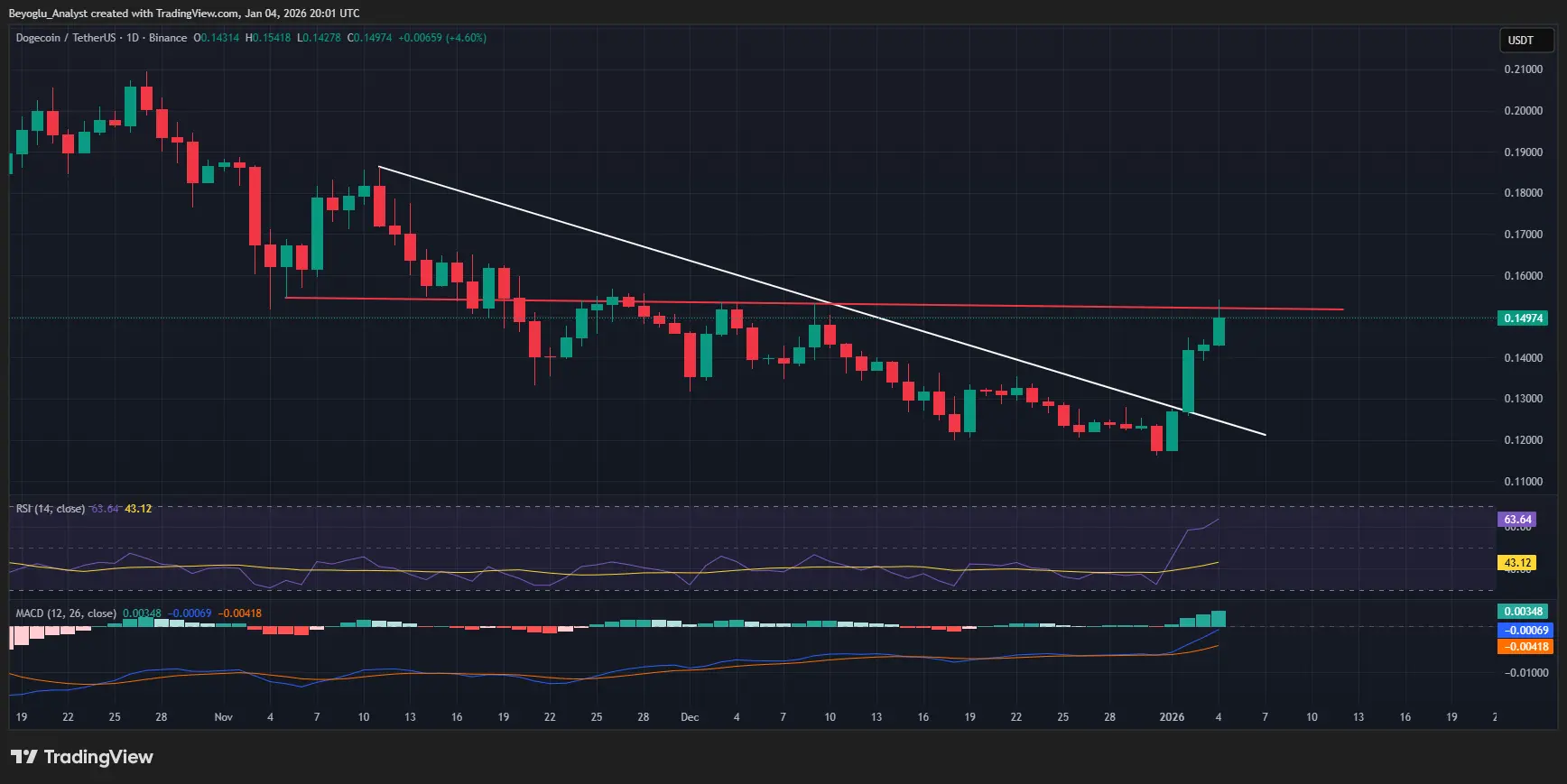Viewport: 1567px width, 784px height.
Task: Click the MACD (12, 26, close) indicator label
Action: (x=66, y=613)
